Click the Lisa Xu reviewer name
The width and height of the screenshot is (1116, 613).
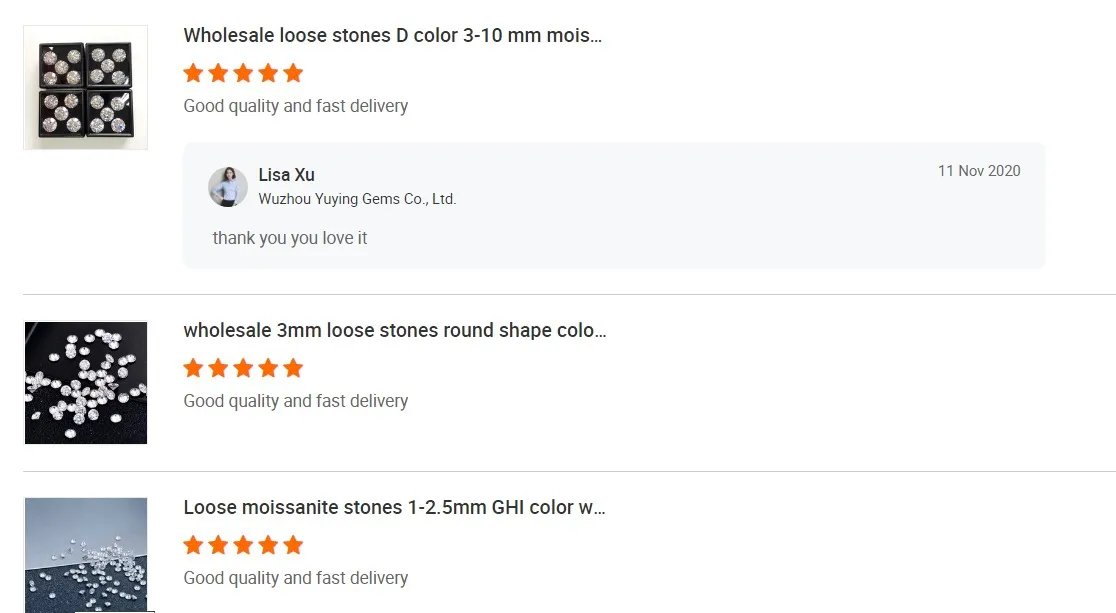286,175
